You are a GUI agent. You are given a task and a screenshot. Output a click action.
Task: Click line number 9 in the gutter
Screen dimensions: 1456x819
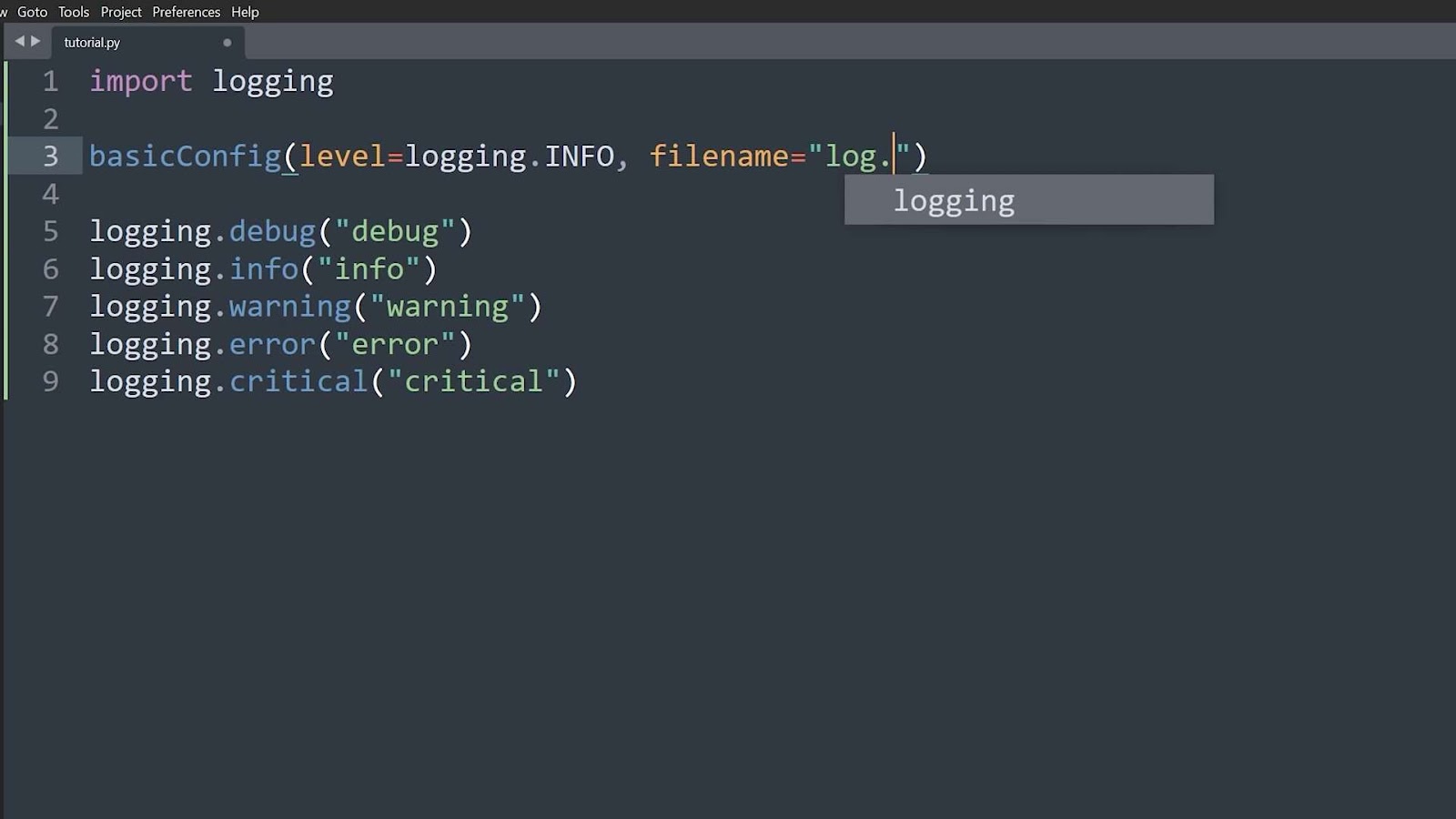tap(50, 381)
